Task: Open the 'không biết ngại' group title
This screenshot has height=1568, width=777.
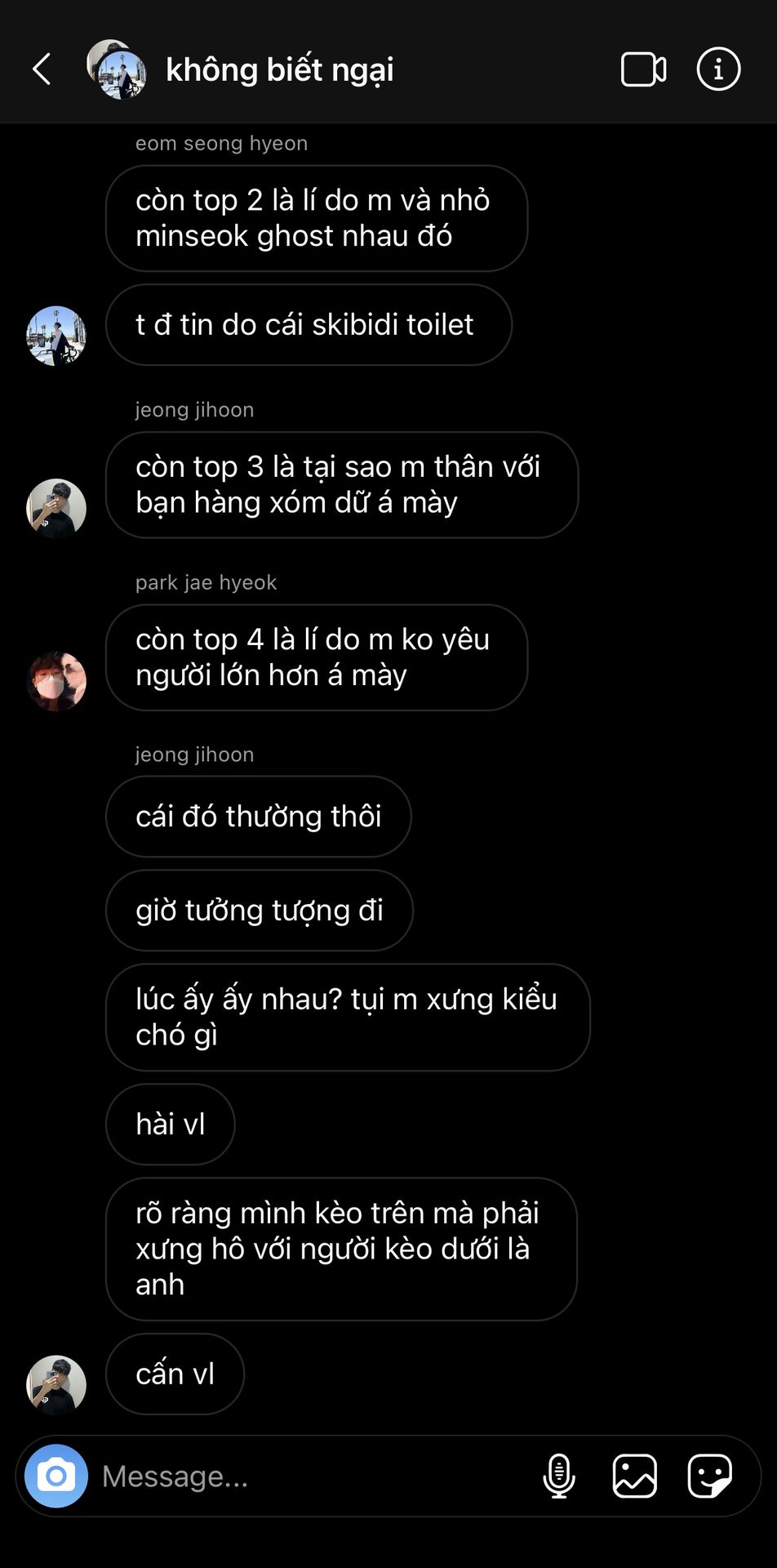Action: (x=280, y=70)
